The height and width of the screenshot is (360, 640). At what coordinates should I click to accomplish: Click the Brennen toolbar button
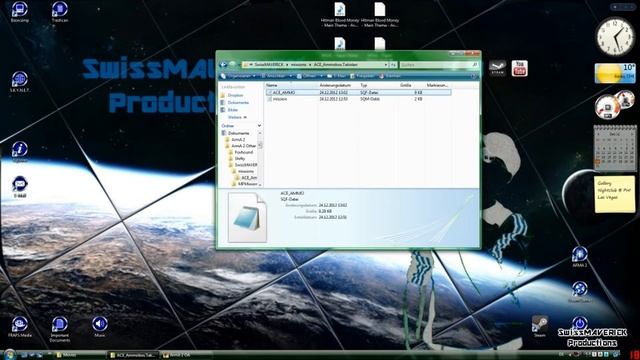[x=390, y=76]
